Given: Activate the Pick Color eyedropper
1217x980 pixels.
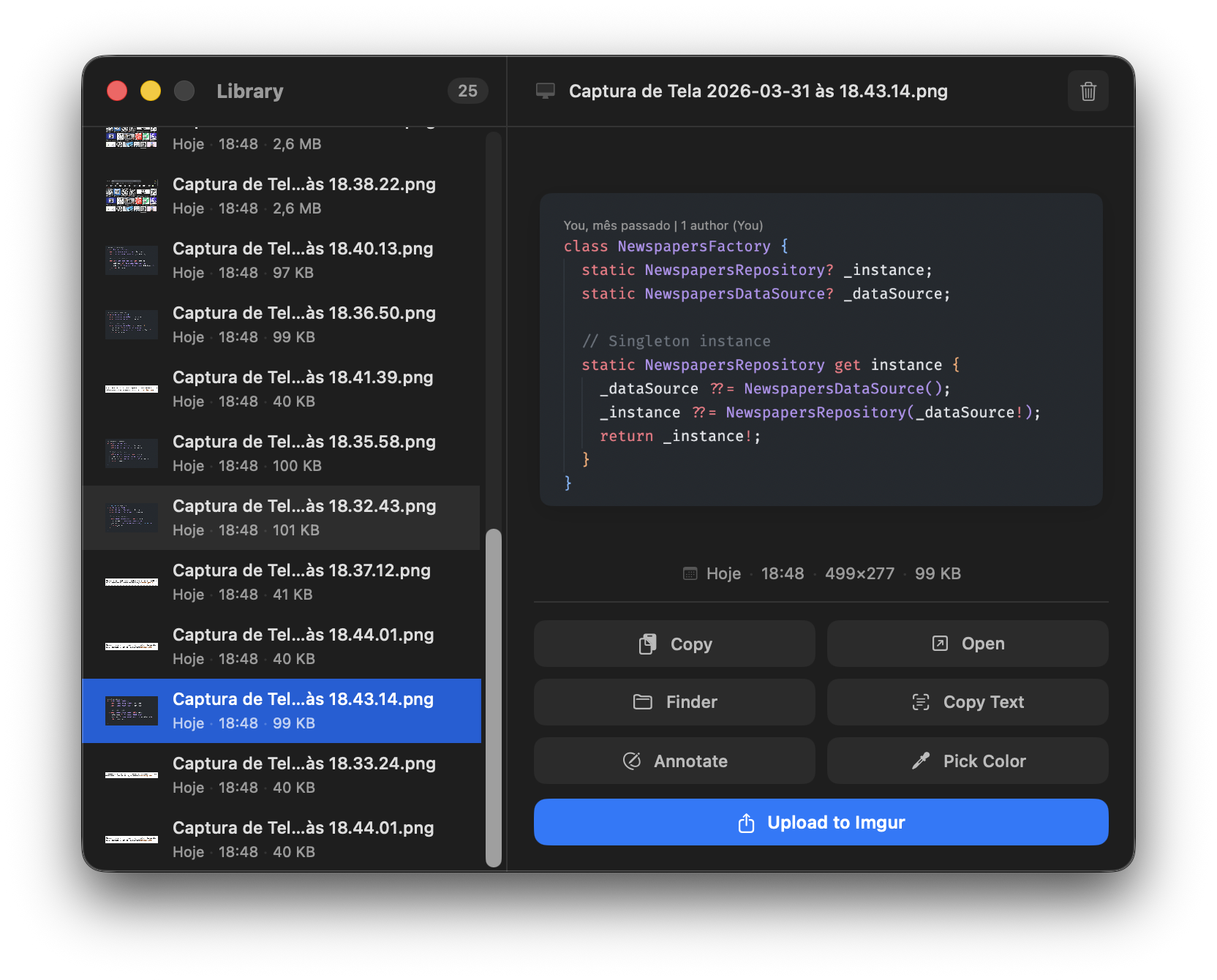Looking at the screenshot, I should click(x=968, y=761).
